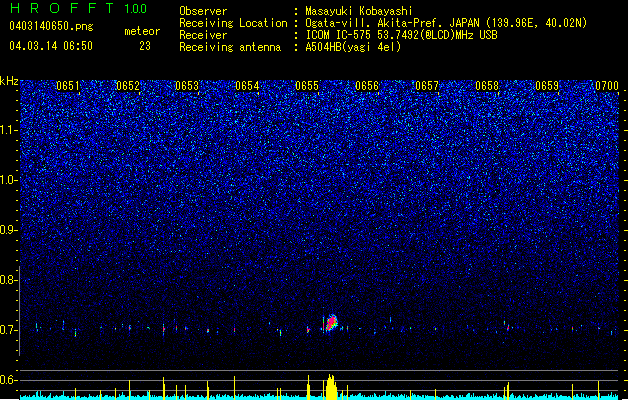The height and width of the screenshot is (400, 629).
Task: Click the HROFFT 1.0.0 title text
Action: [x=78, y=8]
